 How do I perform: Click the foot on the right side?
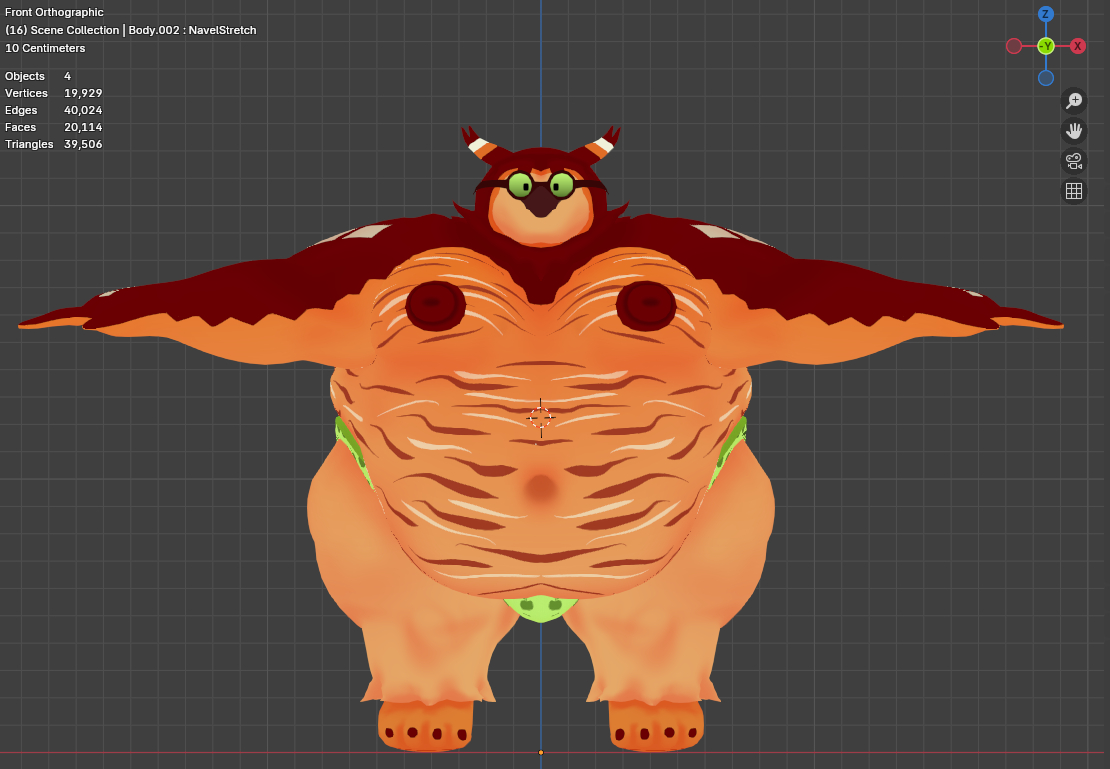point(655,724)
